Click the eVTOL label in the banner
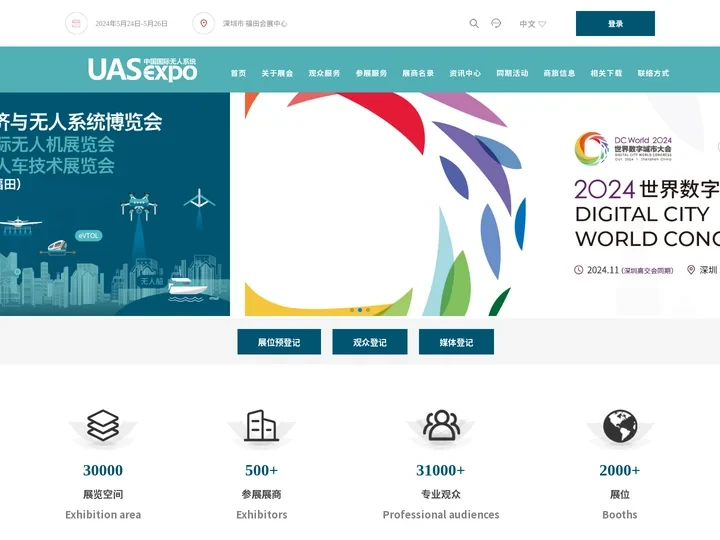This screenshot has width=720, height=540. (88, 236)
